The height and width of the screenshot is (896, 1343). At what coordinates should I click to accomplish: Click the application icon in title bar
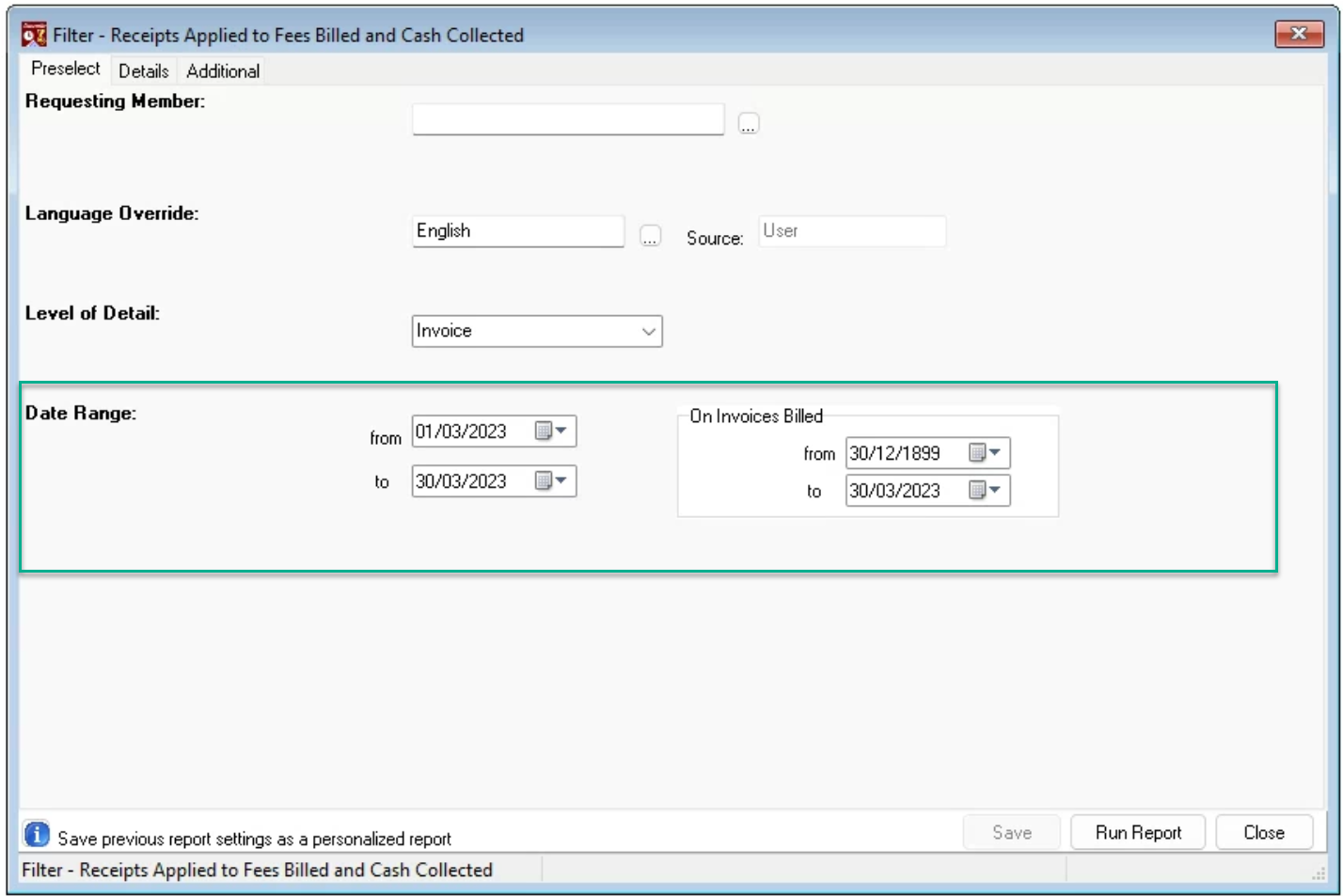(34, 35)
